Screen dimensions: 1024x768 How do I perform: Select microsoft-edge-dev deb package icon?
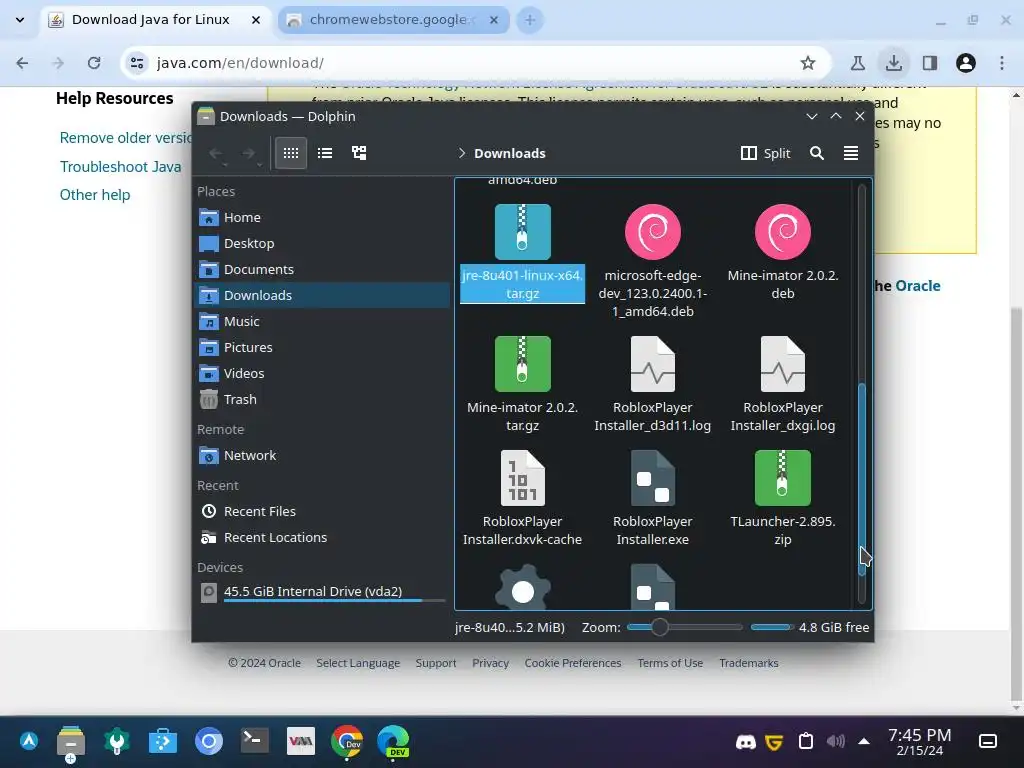(652, 232)
